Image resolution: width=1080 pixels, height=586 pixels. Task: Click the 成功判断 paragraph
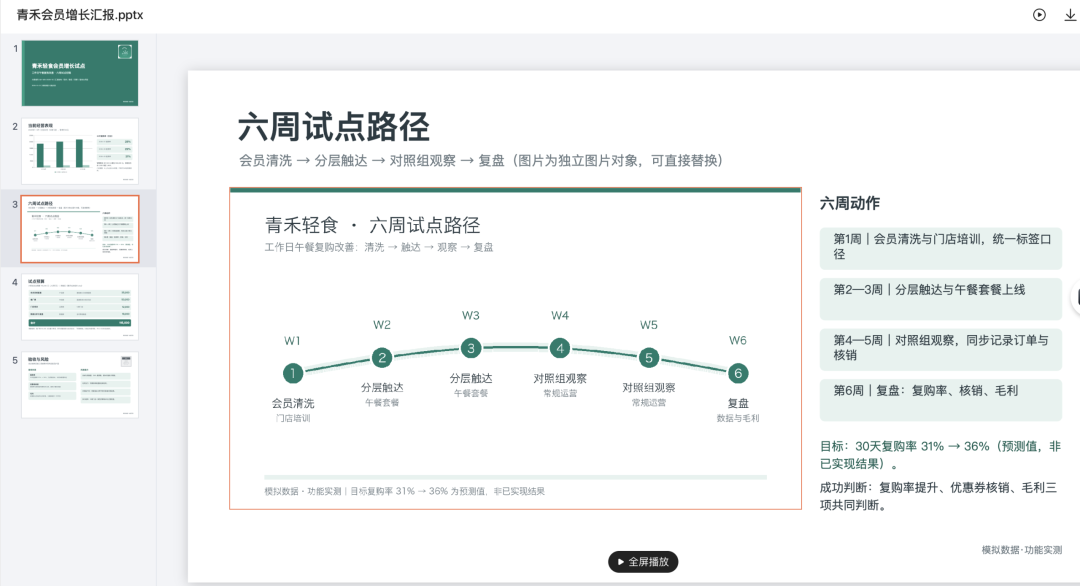pos(938,496)
